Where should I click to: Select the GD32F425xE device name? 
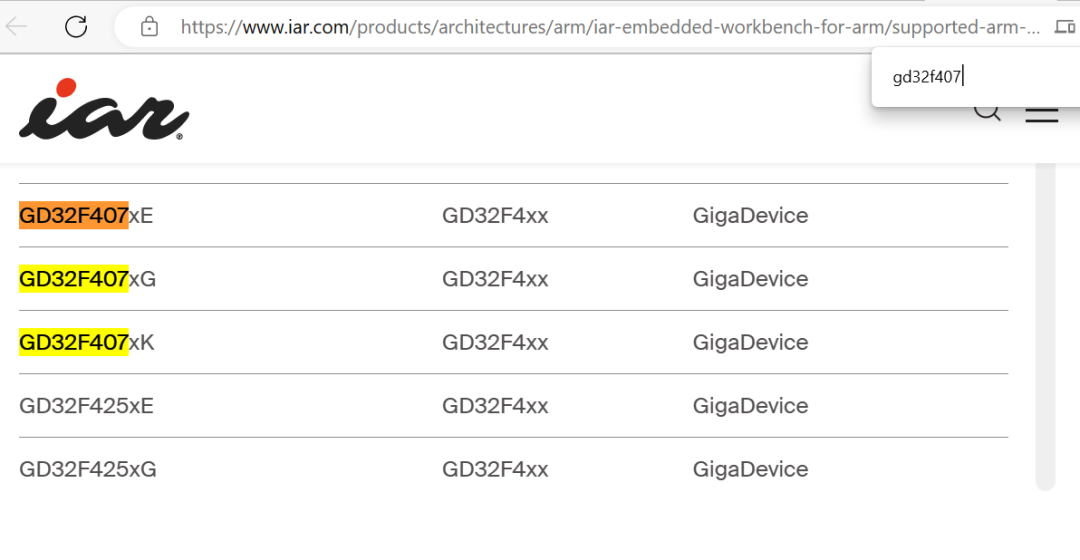(x=87, y=406)
